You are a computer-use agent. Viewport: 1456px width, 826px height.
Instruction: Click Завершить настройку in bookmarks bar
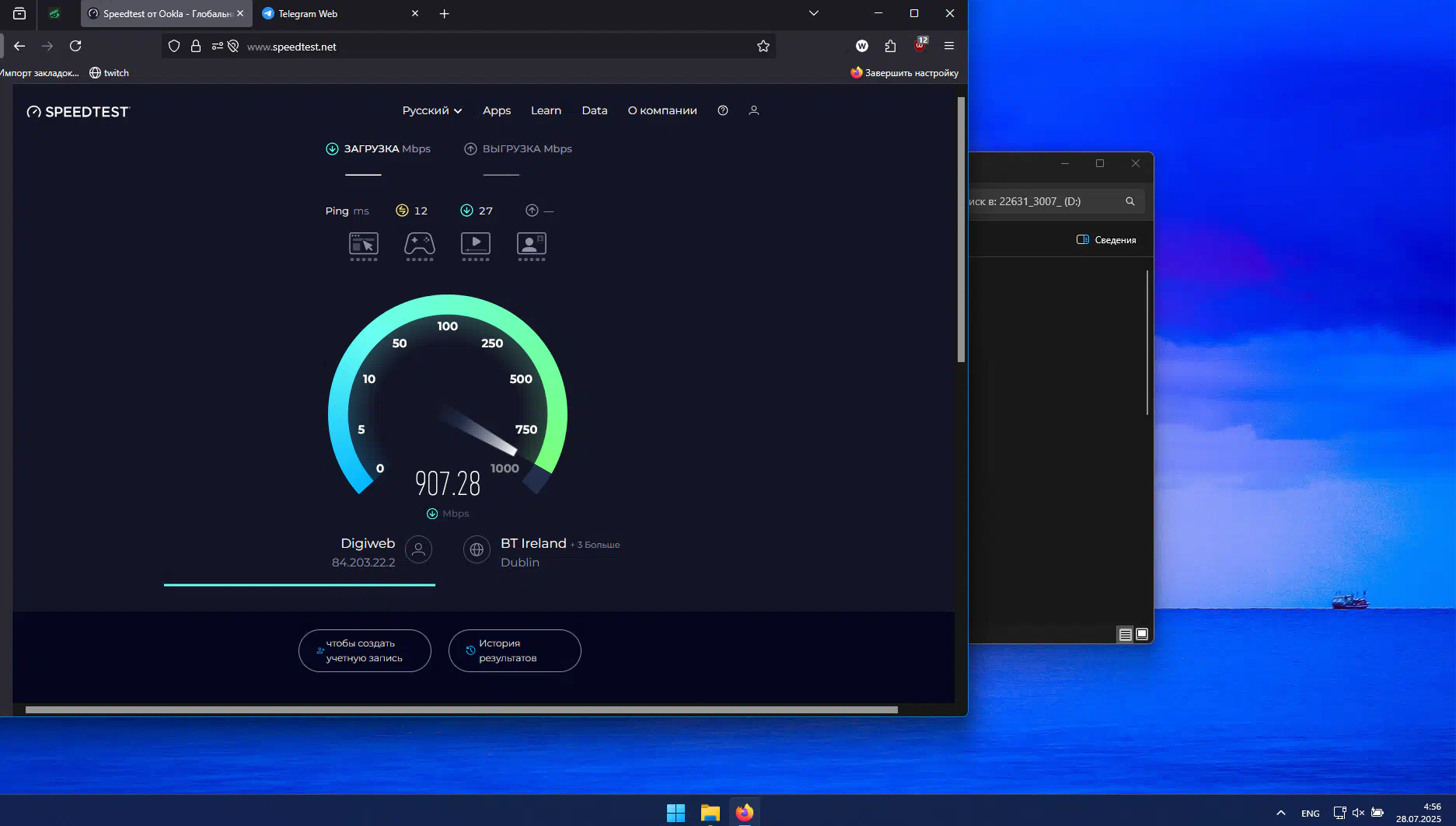click(x=904, y=73)
